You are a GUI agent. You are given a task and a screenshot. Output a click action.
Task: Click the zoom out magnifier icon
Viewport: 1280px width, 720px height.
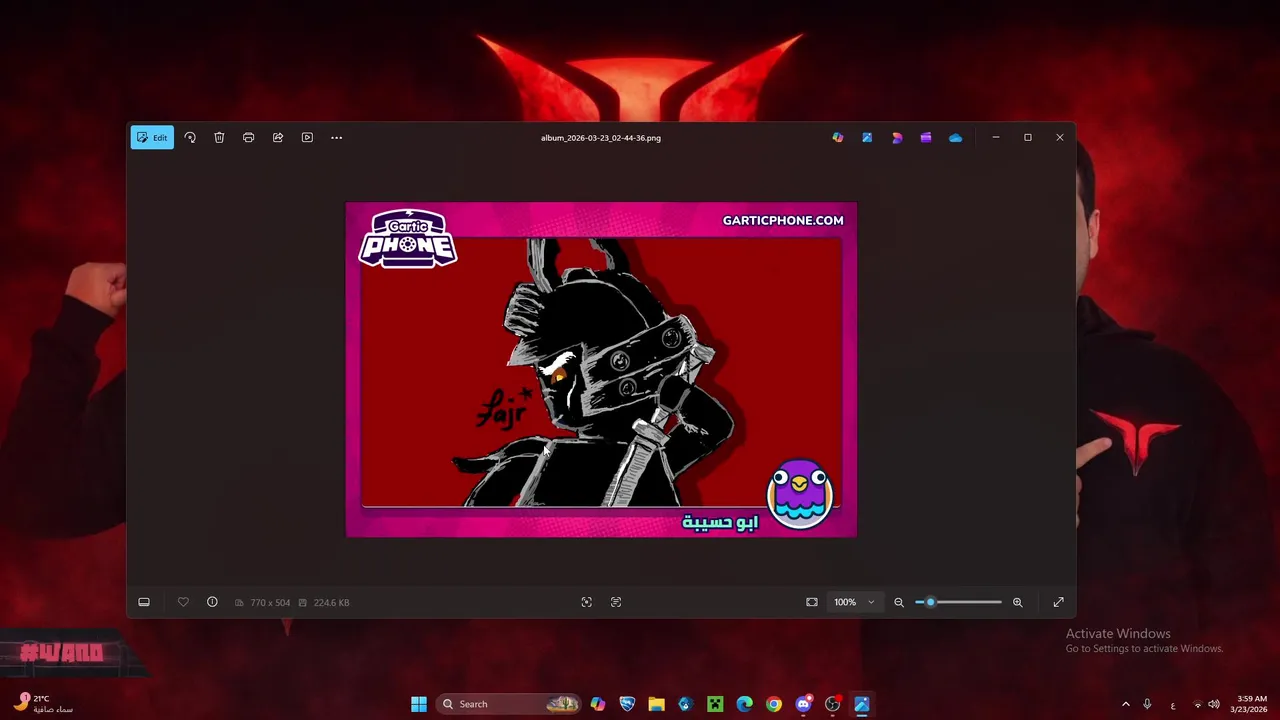click(899, 602)
